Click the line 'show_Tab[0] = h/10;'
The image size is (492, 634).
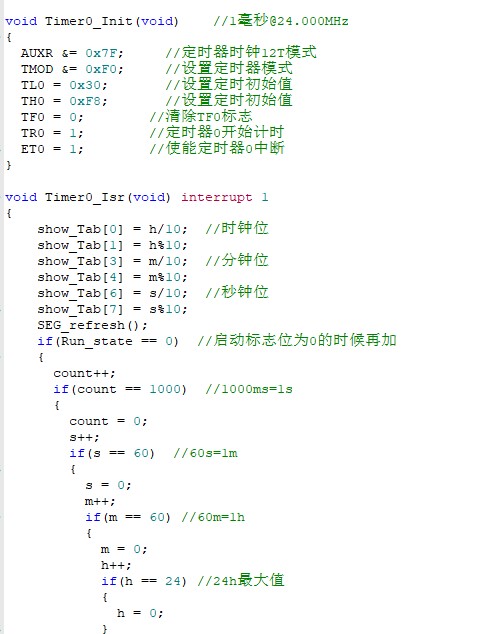pyautogui.click(x=112, y=229)
